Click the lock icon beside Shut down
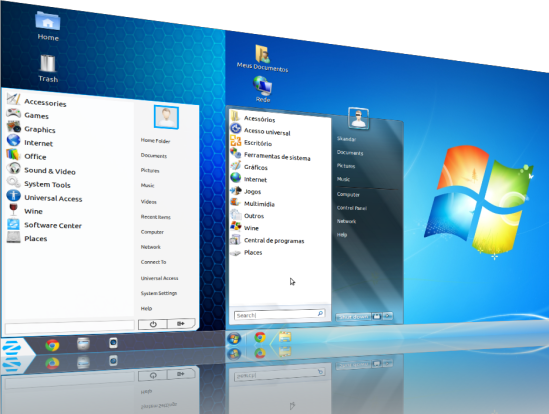Image resolution: width=549 pixels, height=414 pixels. (x=377, y=316)
